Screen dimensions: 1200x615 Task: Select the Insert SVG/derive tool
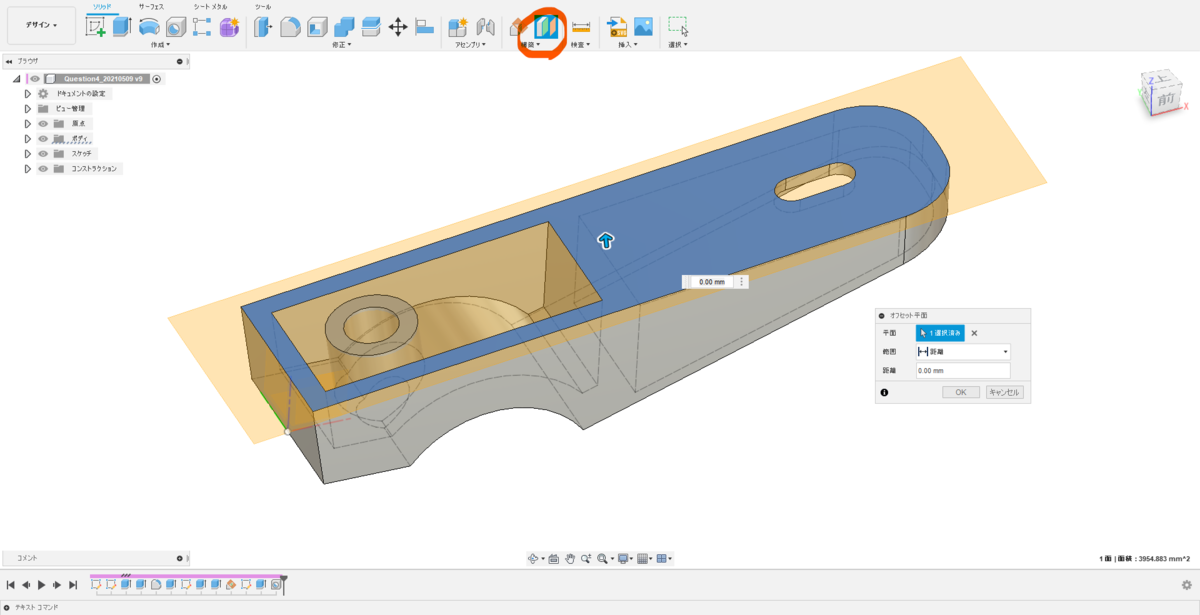click(617, 27)
